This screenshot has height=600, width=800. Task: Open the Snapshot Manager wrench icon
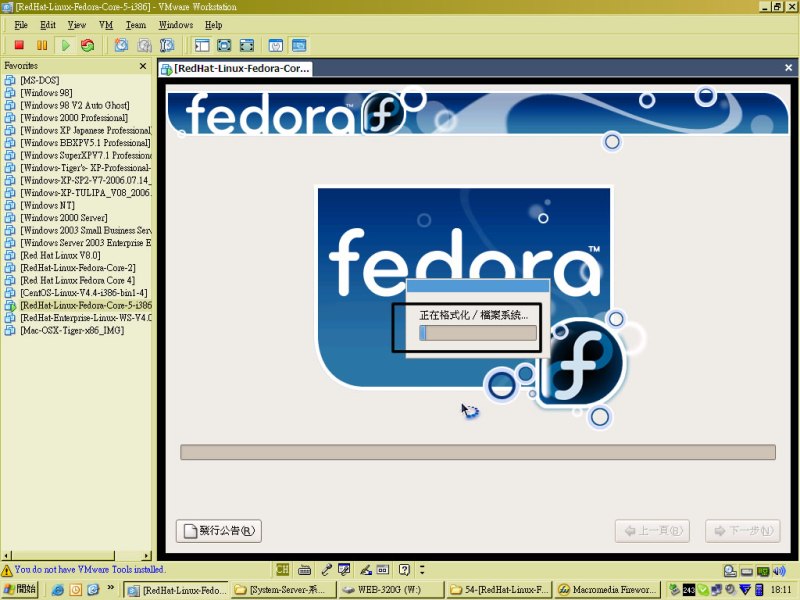167,45
